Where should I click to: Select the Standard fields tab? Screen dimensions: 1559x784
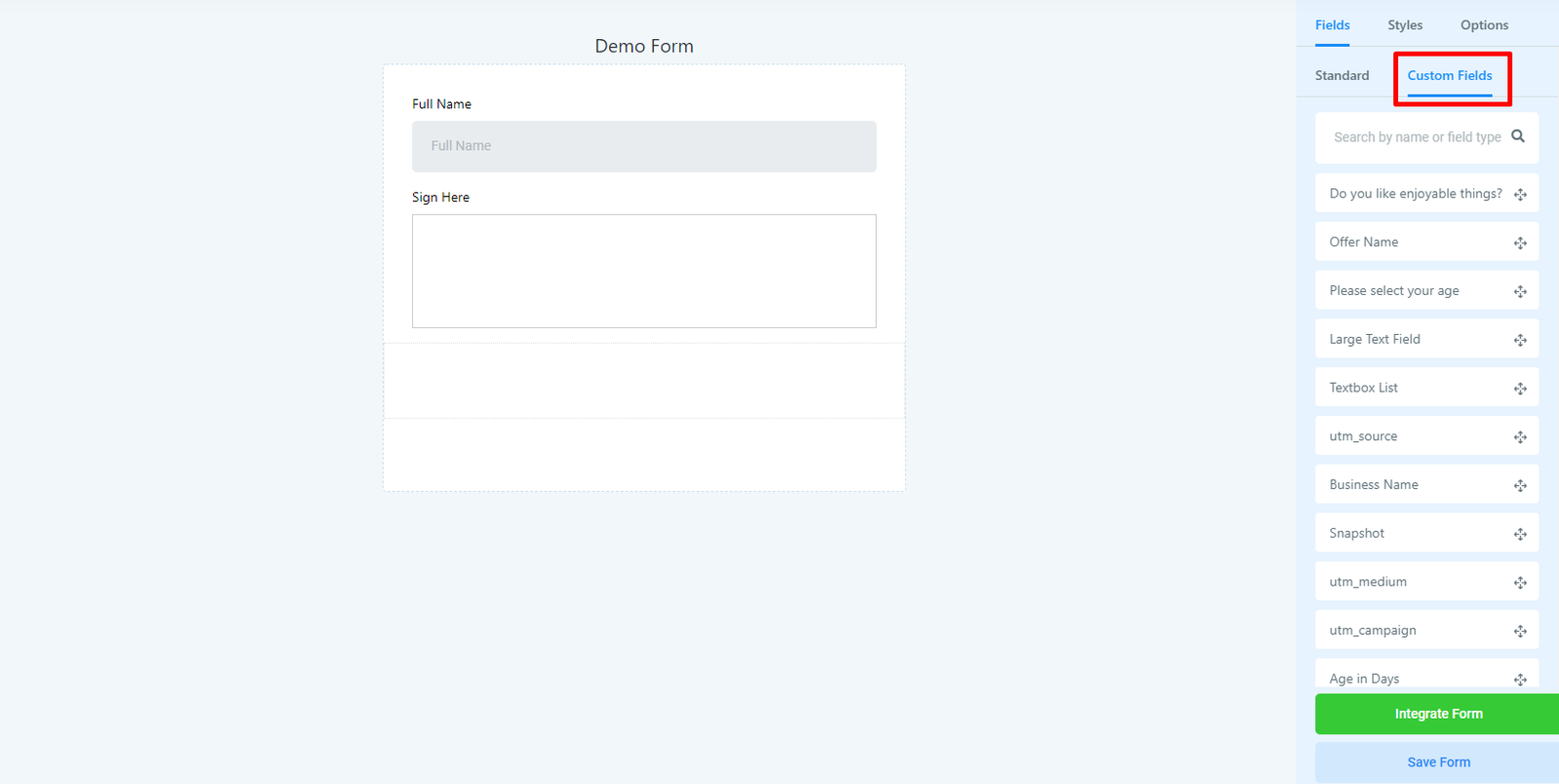pos(1342,75)
